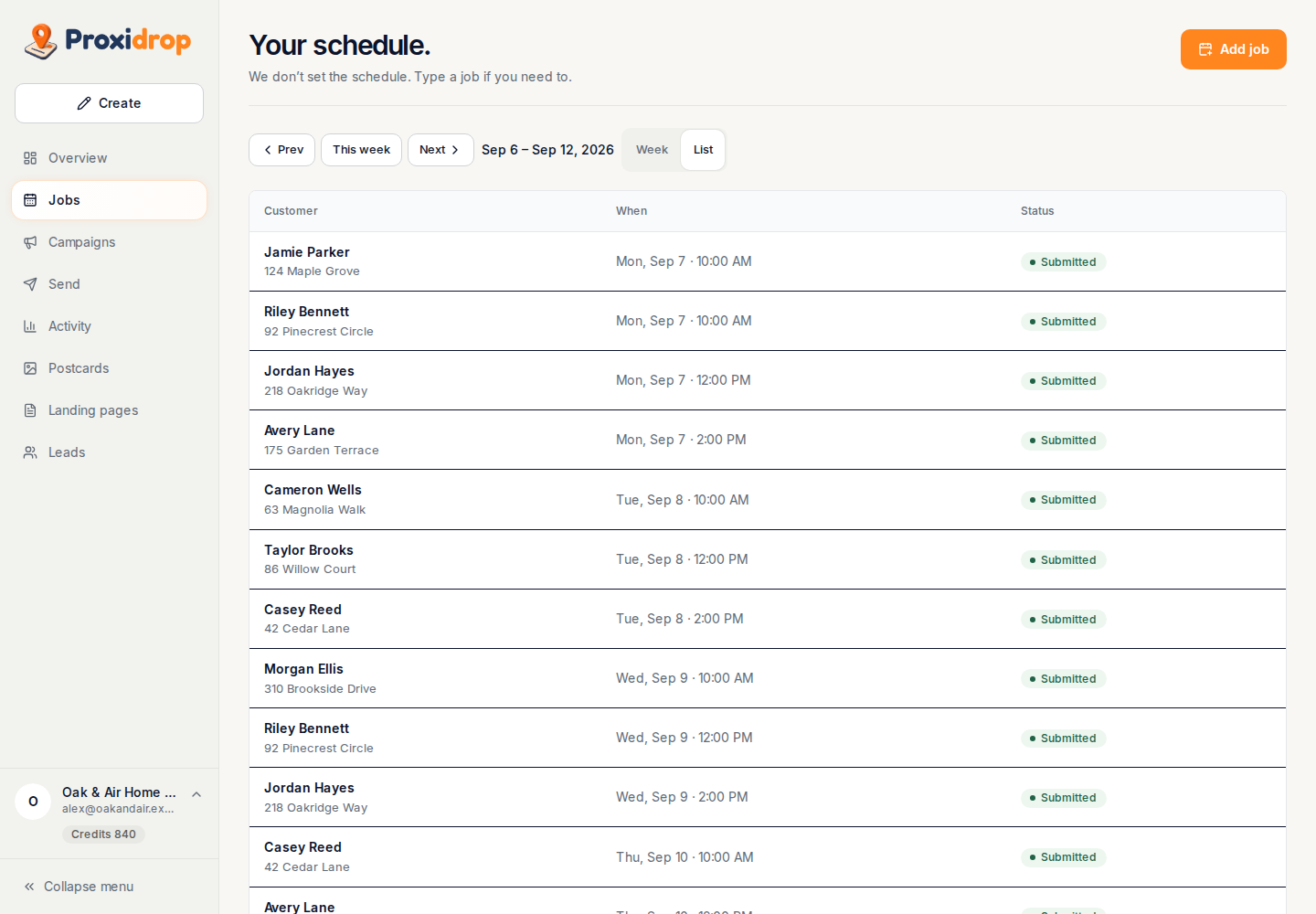
Task: Click the Proxidrop logo icon
Action: [40, 41]
